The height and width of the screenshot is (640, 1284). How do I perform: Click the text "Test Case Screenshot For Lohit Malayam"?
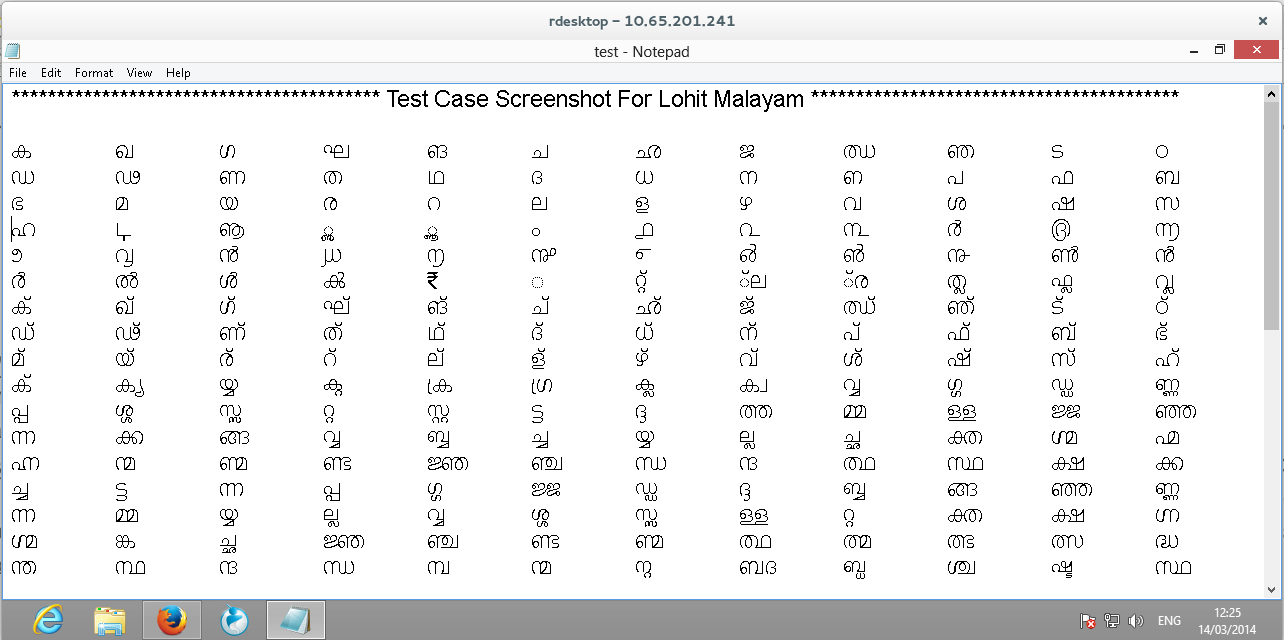[x=595, y=99]
